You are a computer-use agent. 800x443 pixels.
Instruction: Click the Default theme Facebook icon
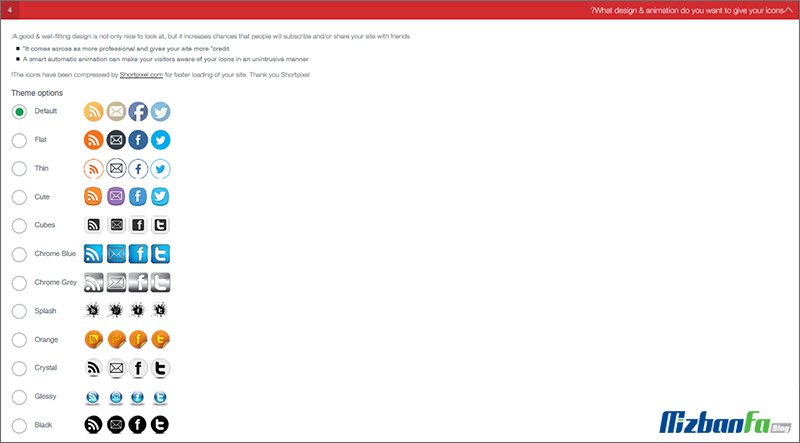[138, 112]
